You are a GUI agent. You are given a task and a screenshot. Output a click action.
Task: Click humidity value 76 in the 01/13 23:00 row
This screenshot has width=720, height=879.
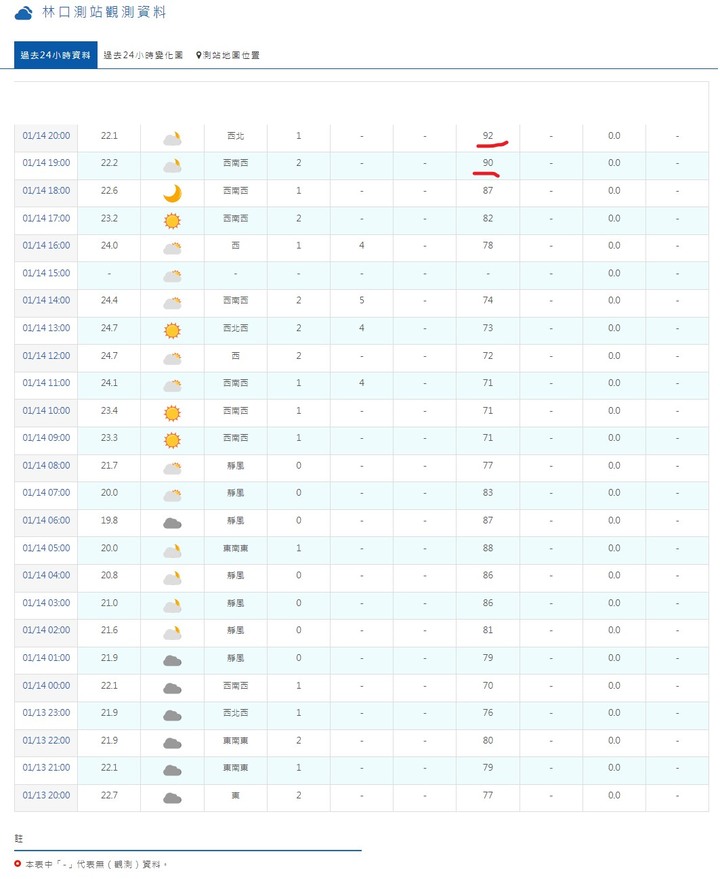click(488, 713)
